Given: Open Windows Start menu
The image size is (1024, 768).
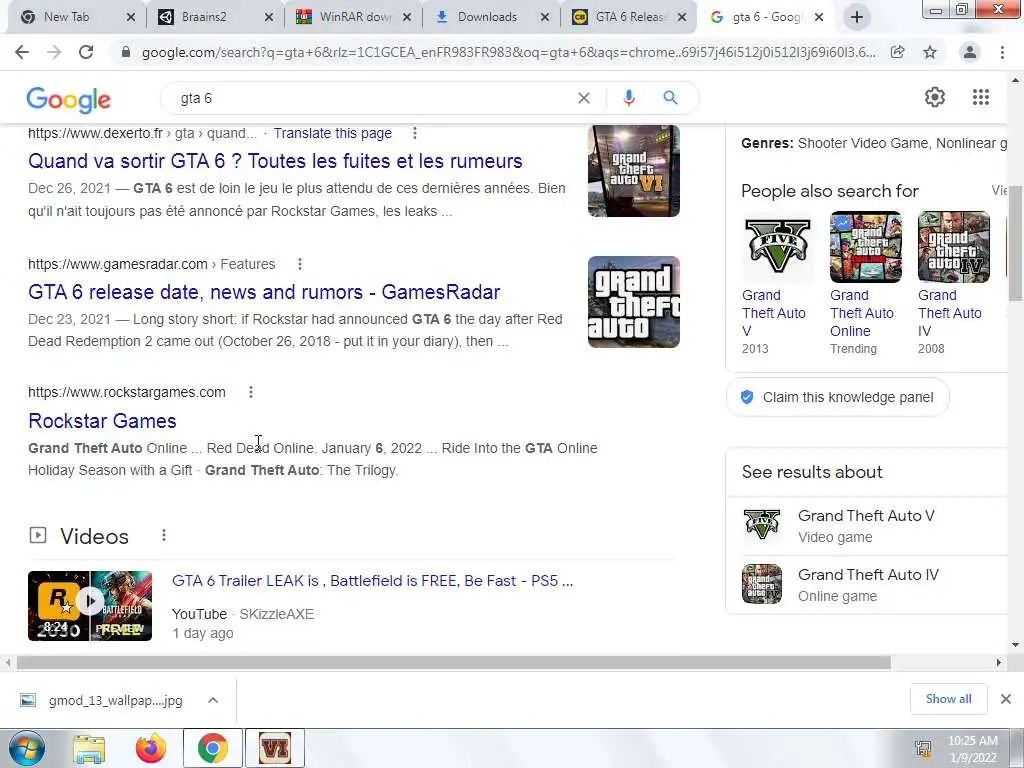Looking at the screenshot, I should 27,748.
